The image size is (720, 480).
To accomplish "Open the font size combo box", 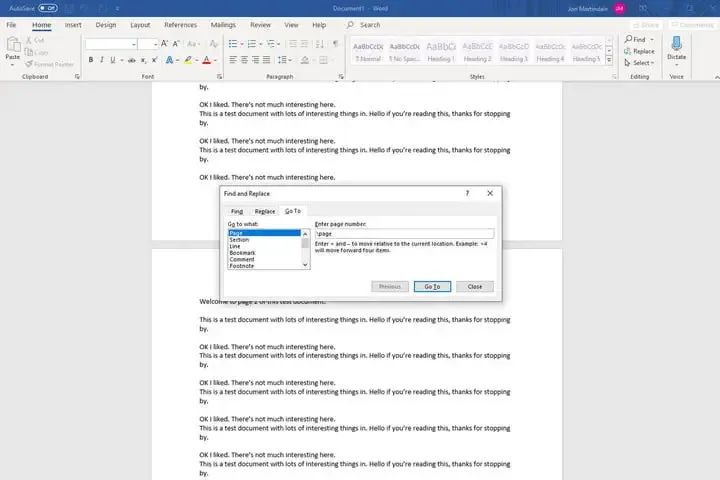I will tap(148, 44).
